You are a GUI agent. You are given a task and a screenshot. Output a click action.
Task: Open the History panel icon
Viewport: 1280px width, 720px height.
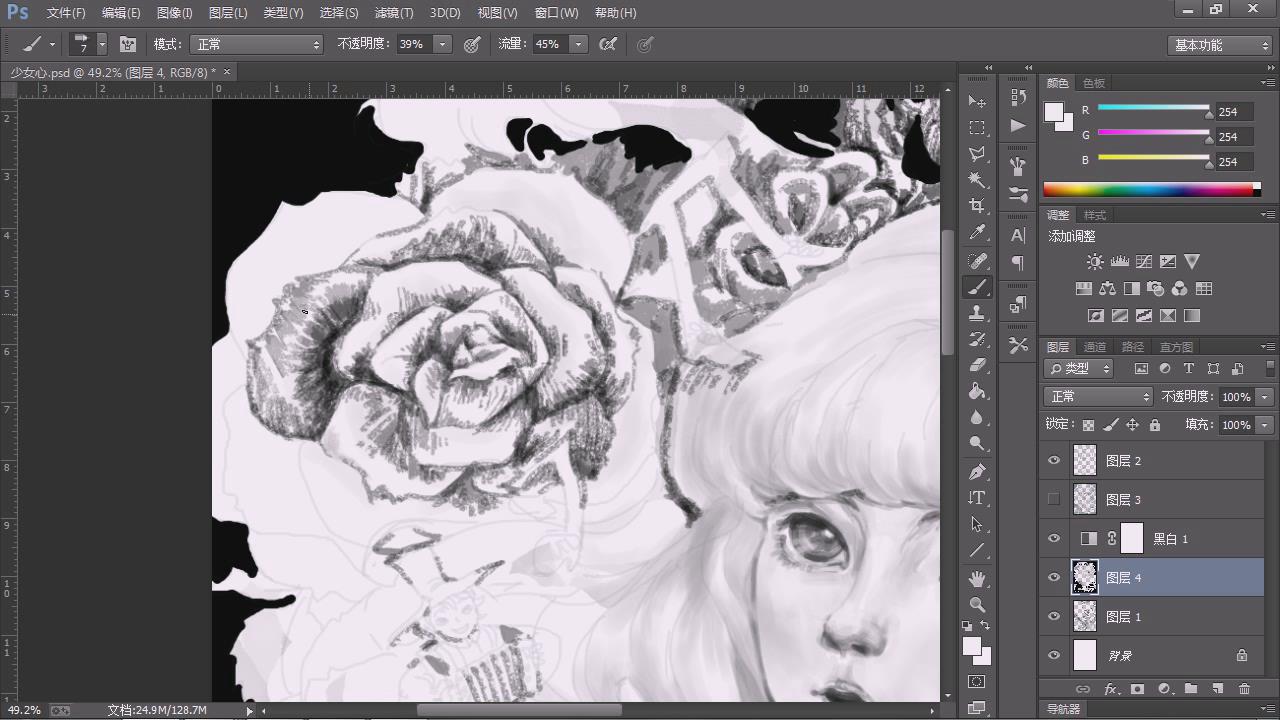1018,97
